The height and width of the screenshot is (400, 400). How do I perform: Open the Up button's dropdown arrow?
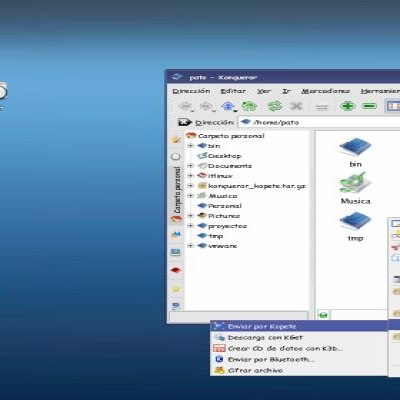(235, 111)
